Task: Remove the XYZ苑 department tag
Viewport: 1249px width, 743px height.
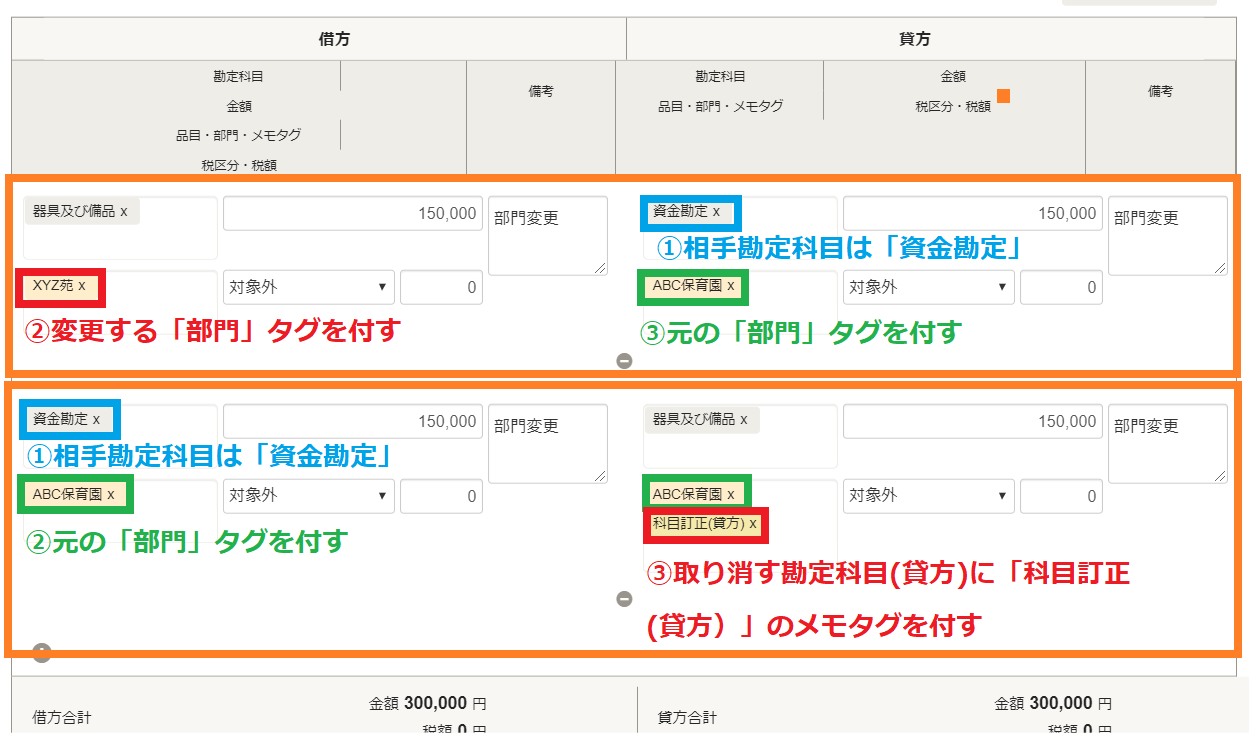Action: [x=82, y=286]
